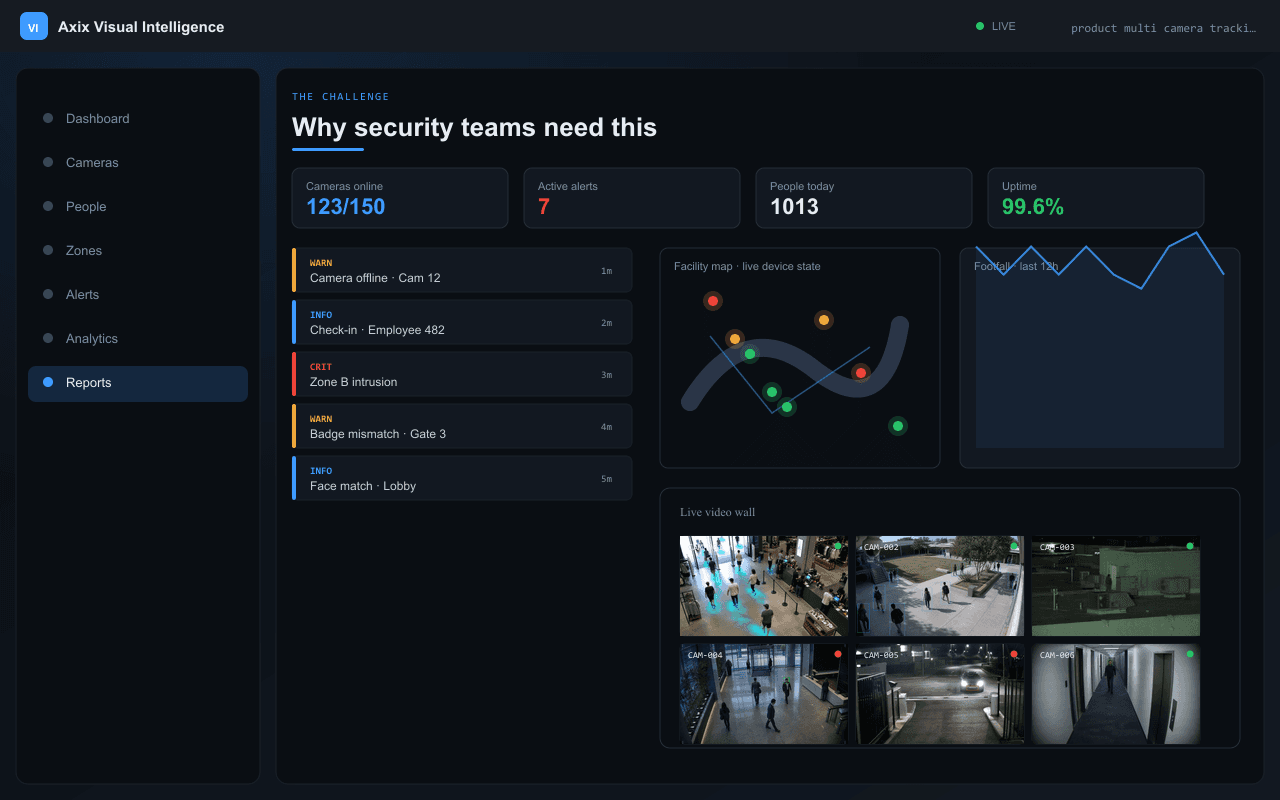The image size is (1280, 800).
Task: Open the CAM-004 atrium feed
Action: click(x=764, y=694)
